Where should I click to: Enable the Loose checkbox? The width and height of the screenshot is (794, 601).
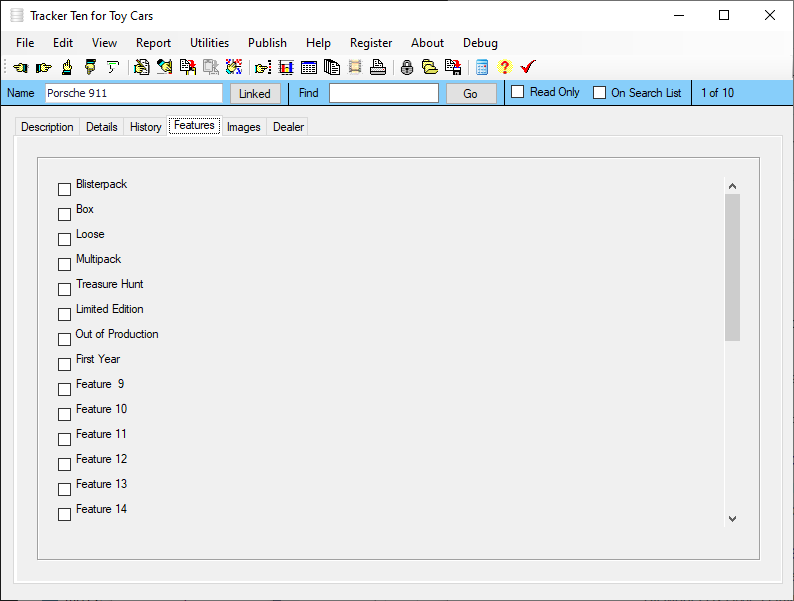tap(64, 239)
